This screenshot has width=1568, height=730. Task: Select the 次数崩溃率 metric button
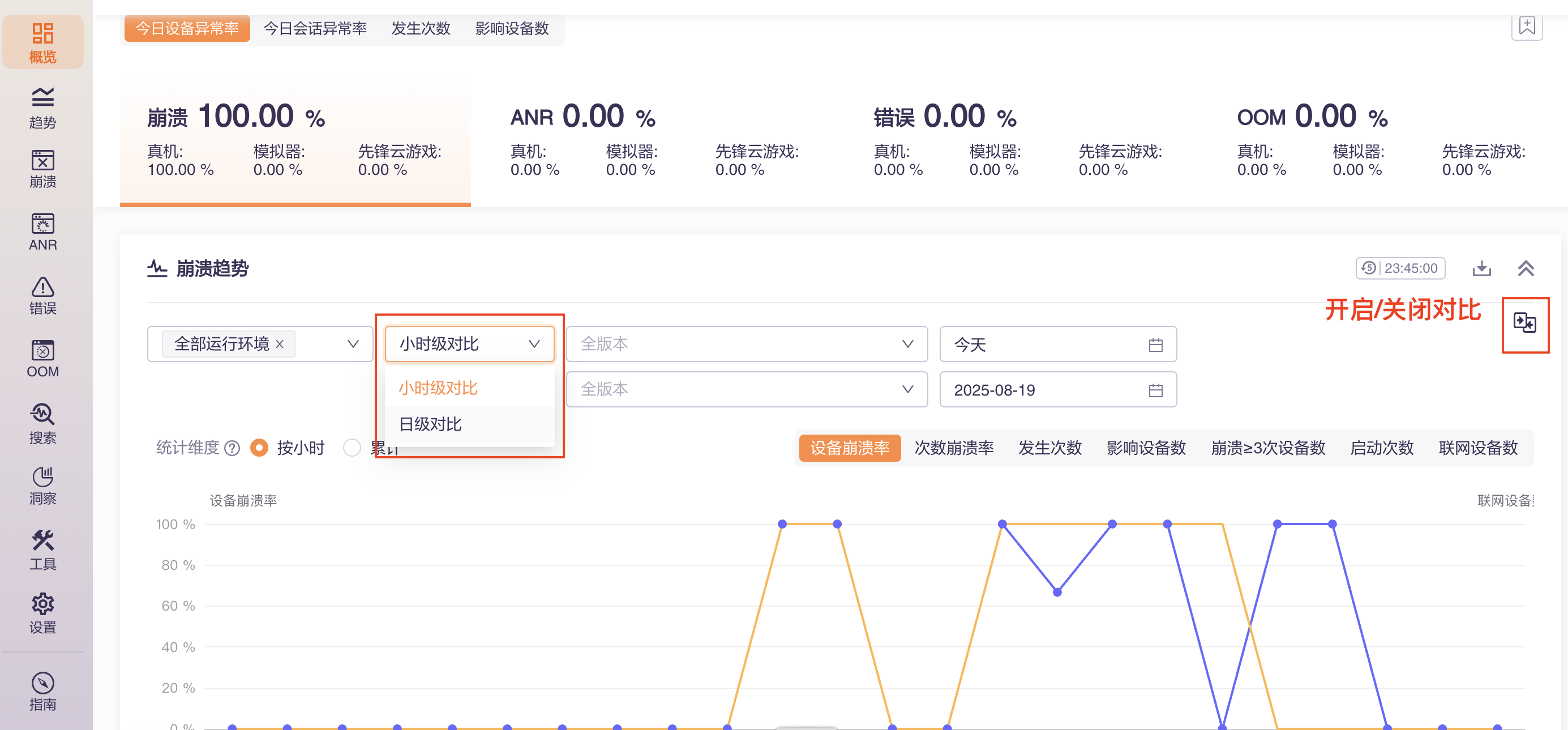tap(953, 448)
